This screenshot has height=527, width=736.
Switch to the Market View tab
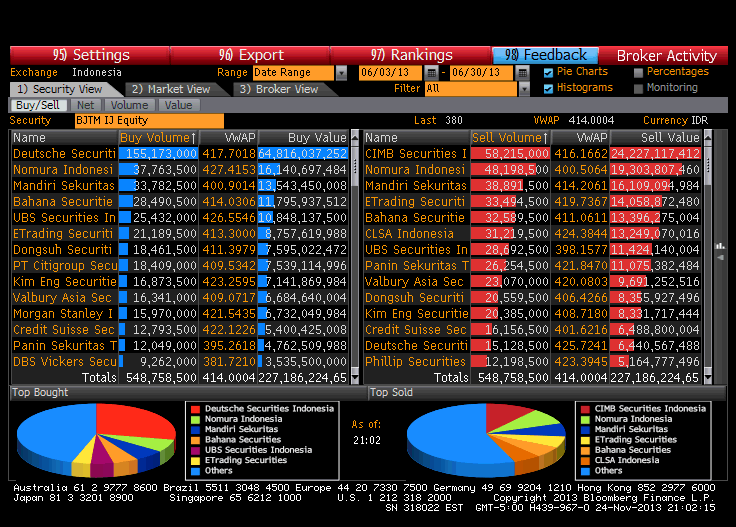point(171,89)
